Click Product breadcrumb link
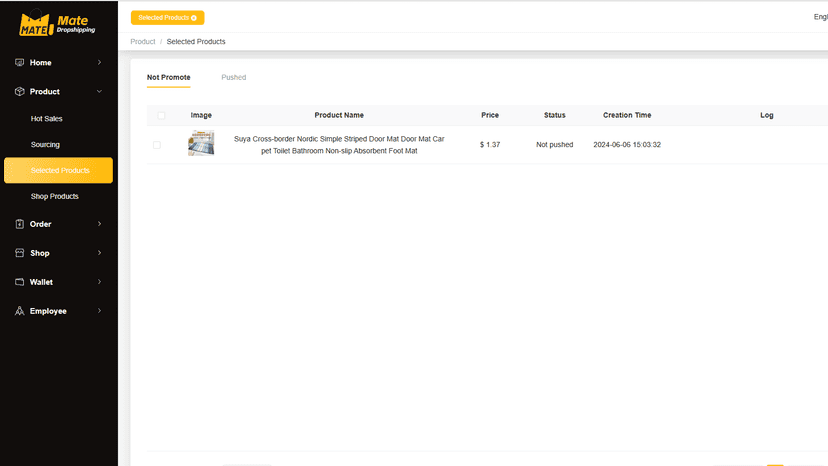The width and height of the screenshot is (828, 466). click(143, 42)
